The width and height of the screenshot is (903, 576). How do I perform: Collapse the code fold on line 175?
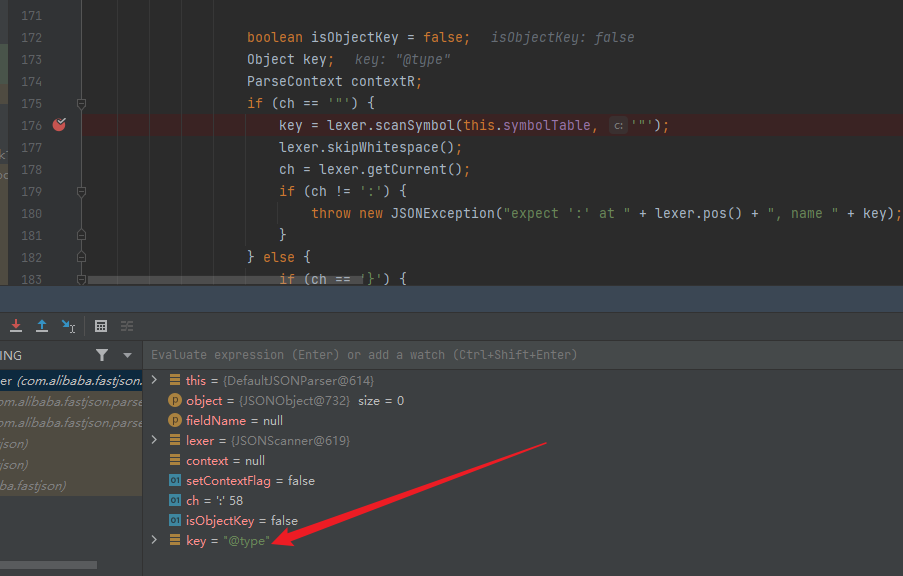click(x=81, y=104)
